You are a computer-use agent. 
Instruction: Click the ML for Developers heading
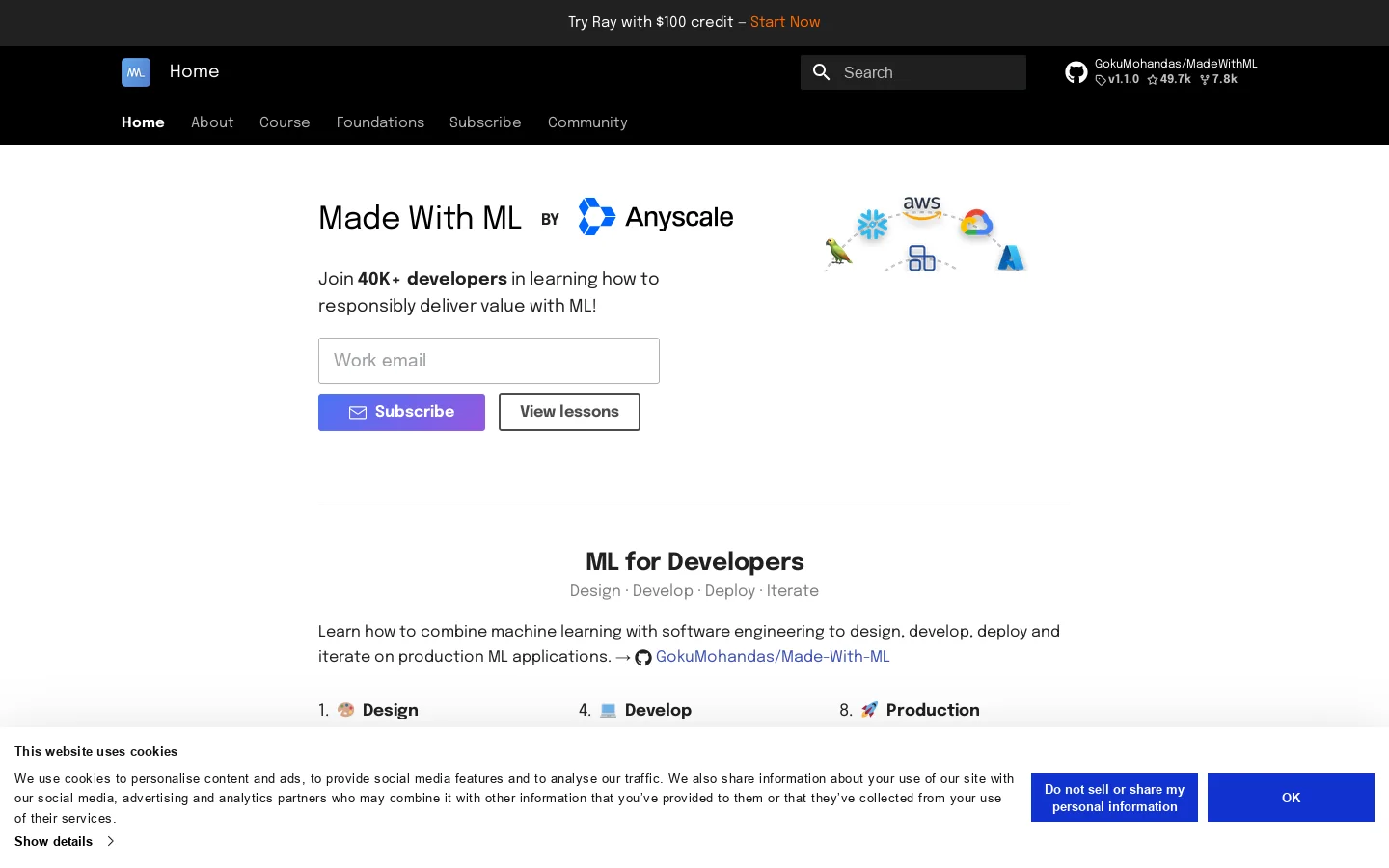point(694,562)
